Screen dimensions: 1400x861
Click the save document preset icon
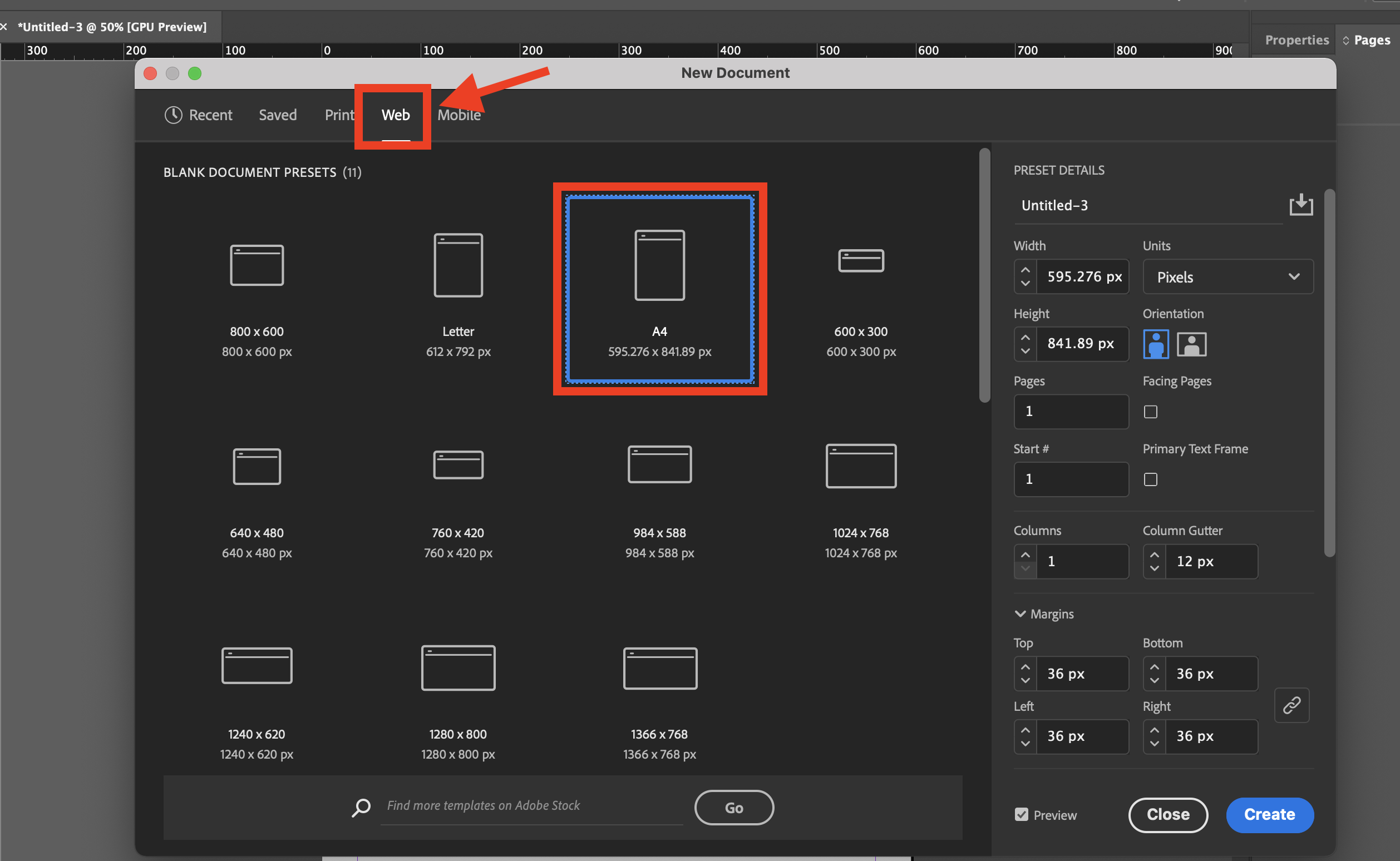coord(1300,205)
